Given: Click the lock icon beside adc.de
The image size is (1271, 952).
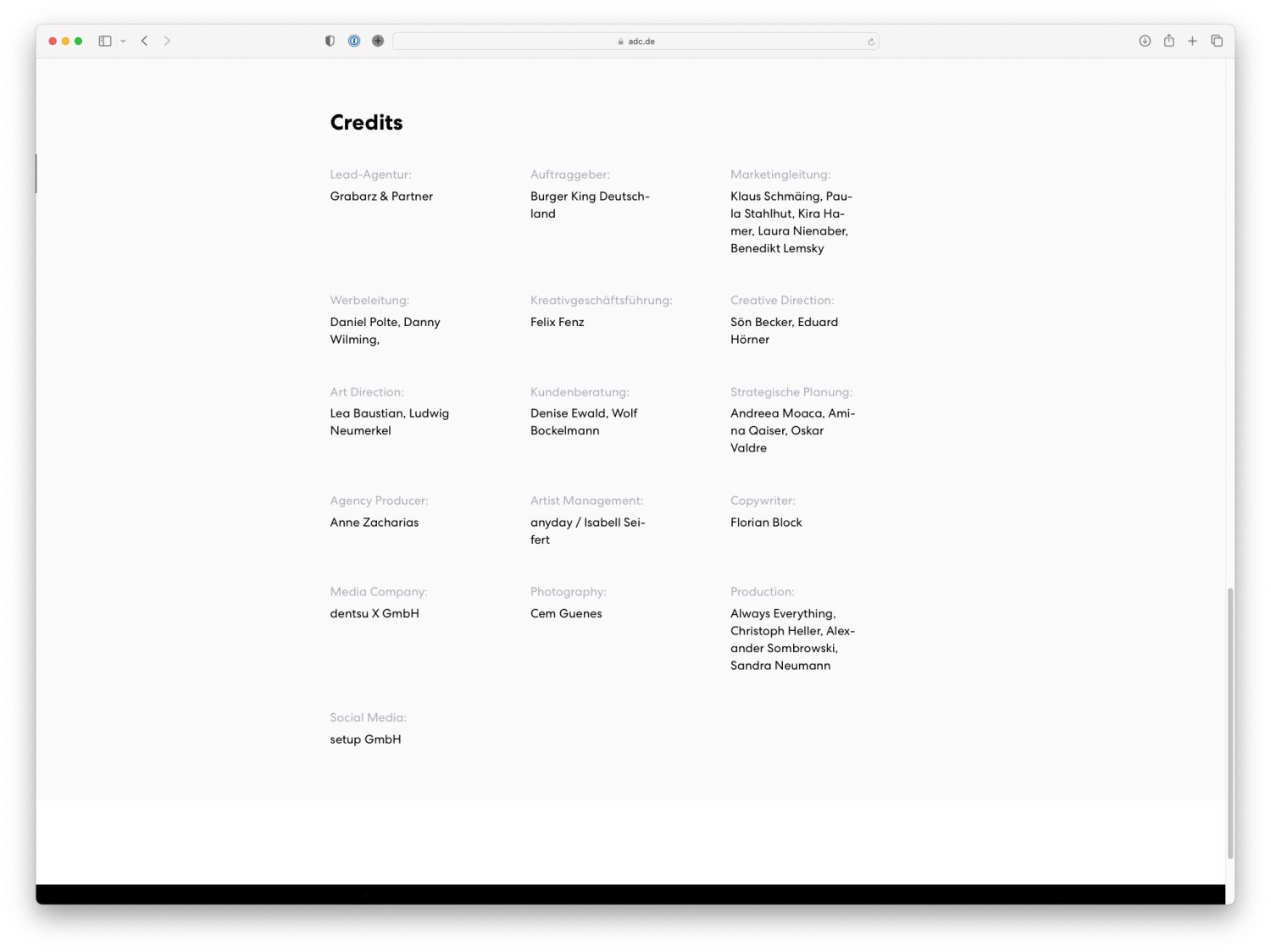Looking at the screenshot, I should [620, 42].
